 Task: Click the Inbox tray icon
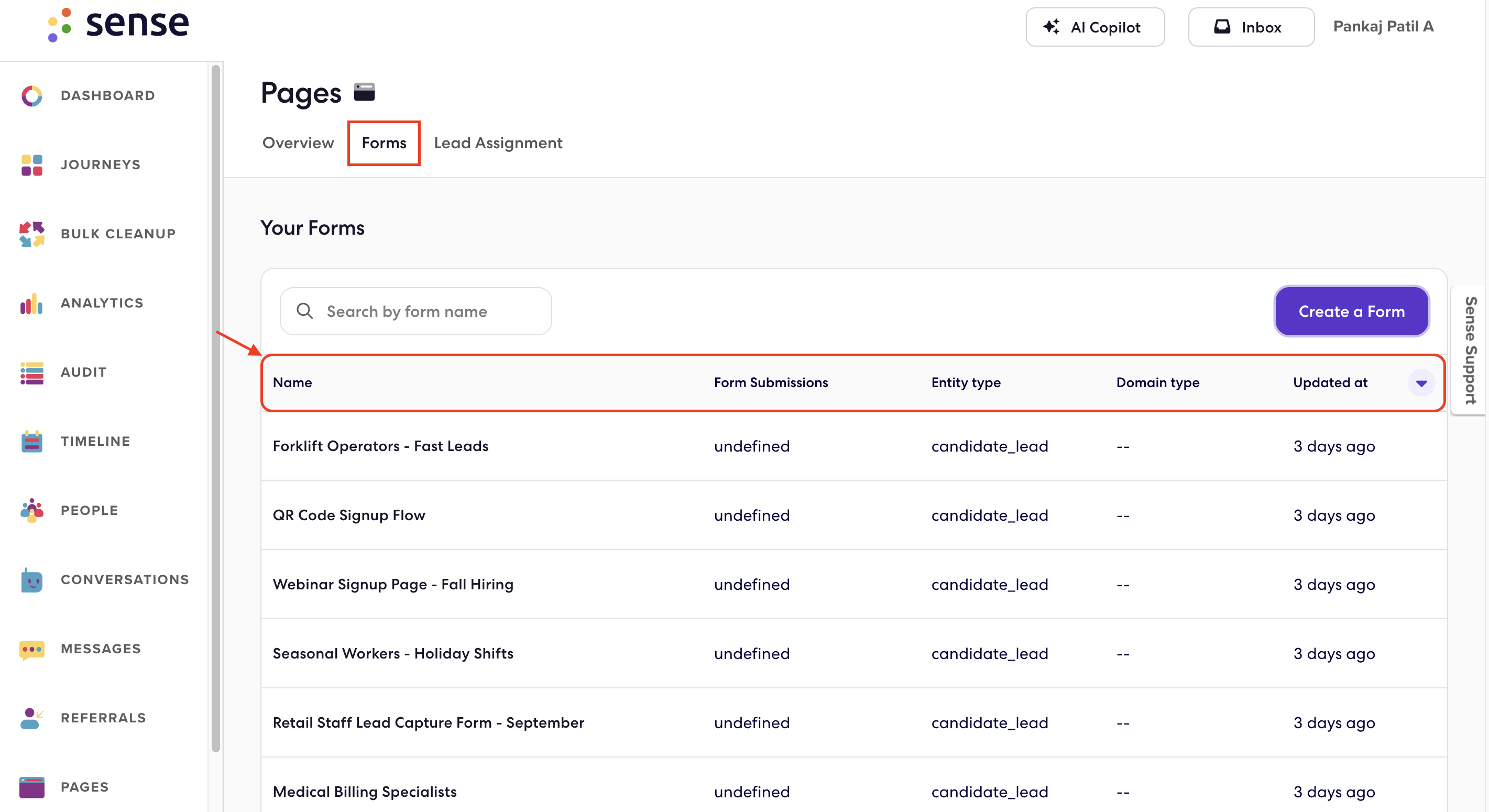[1222, 27]
